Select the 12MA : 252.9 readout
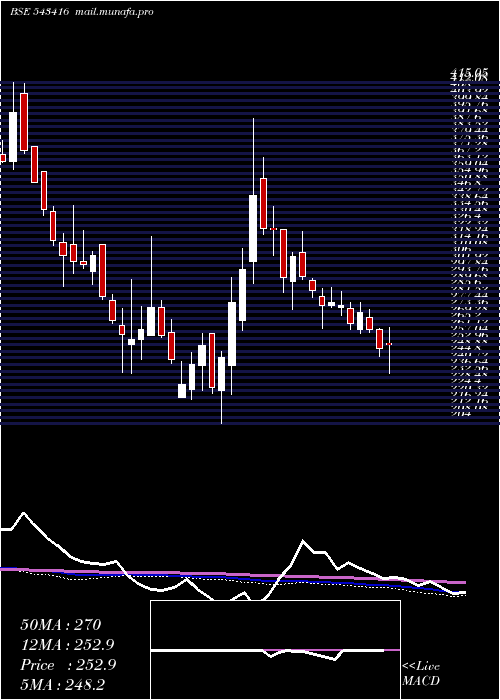 [67, 645]
